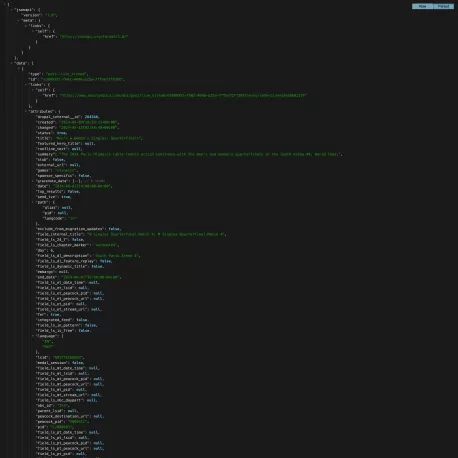Click the "summary" text string value

point(200,154)
